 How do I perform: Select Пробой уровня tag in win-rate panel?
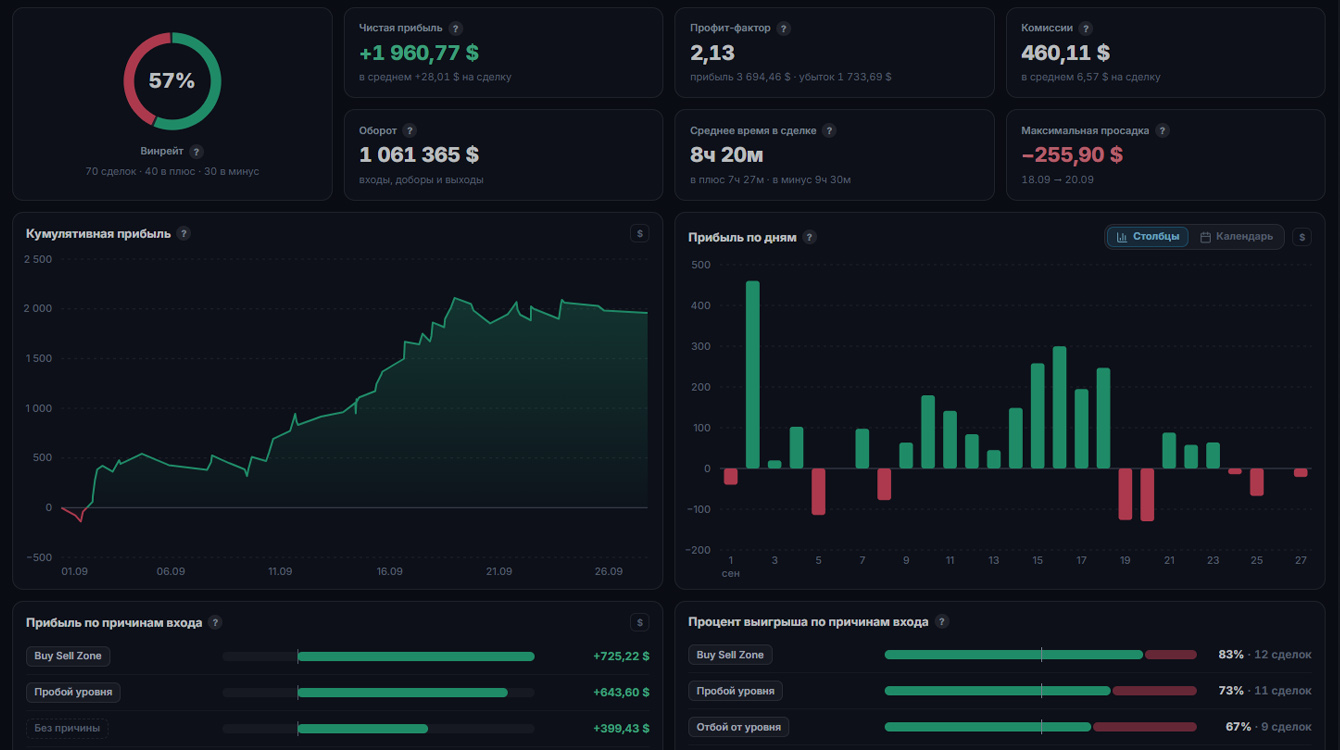pyautogui.click(x=735, y=691)
